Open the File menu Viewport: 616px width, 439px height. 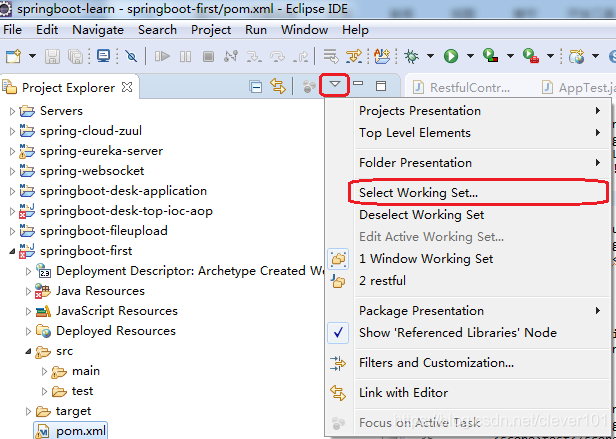12,30
